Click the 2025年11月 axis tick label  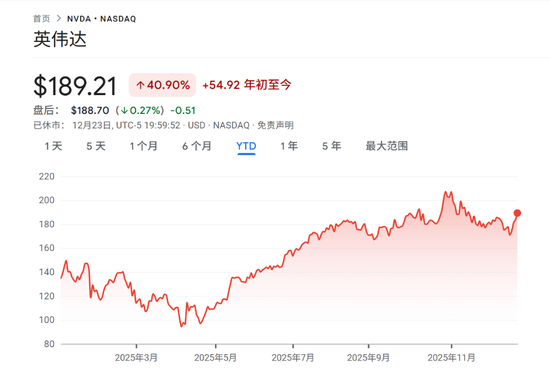pos(451,358)
